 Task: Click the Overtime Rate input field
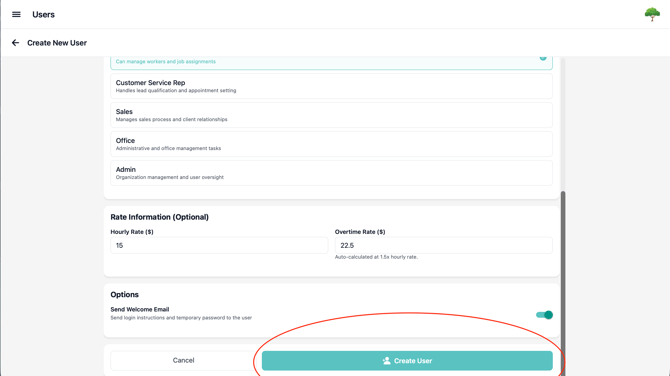(x=444, y=245)
